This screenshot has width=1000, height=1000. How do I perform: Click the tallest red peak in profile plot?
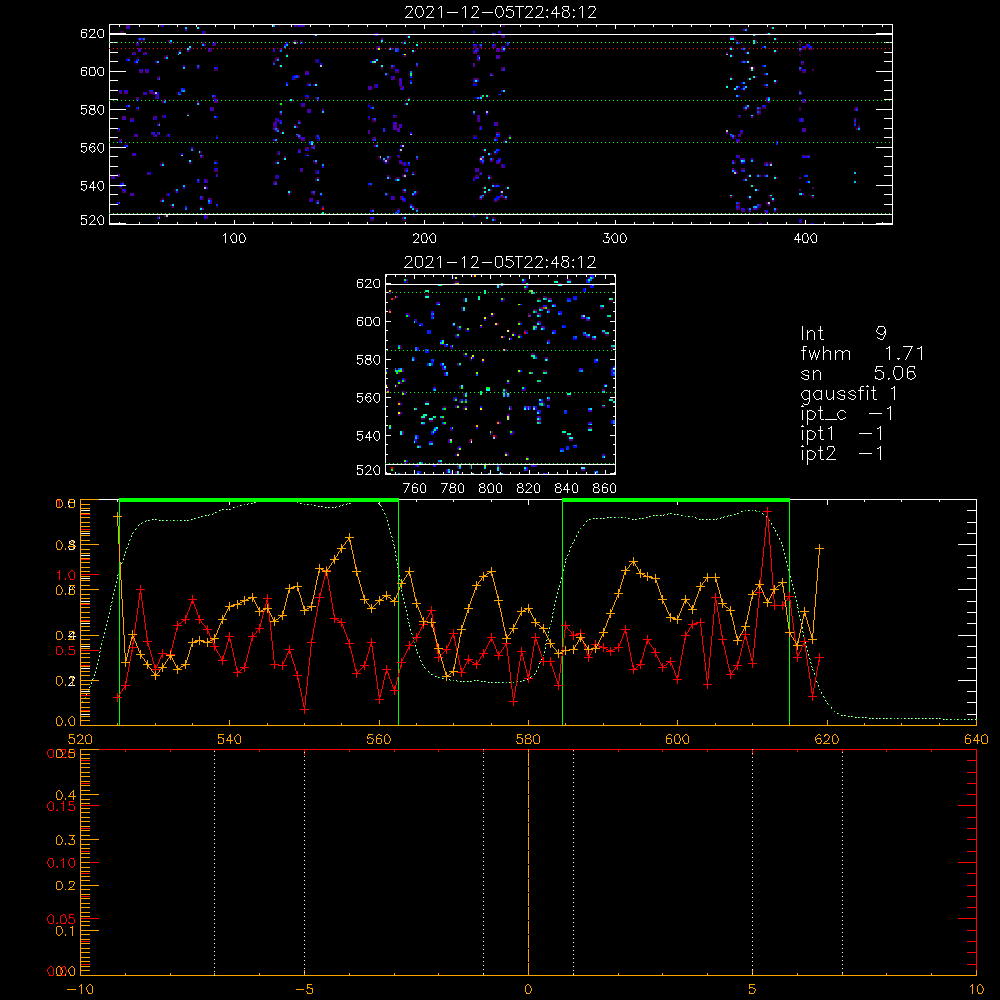768,511
